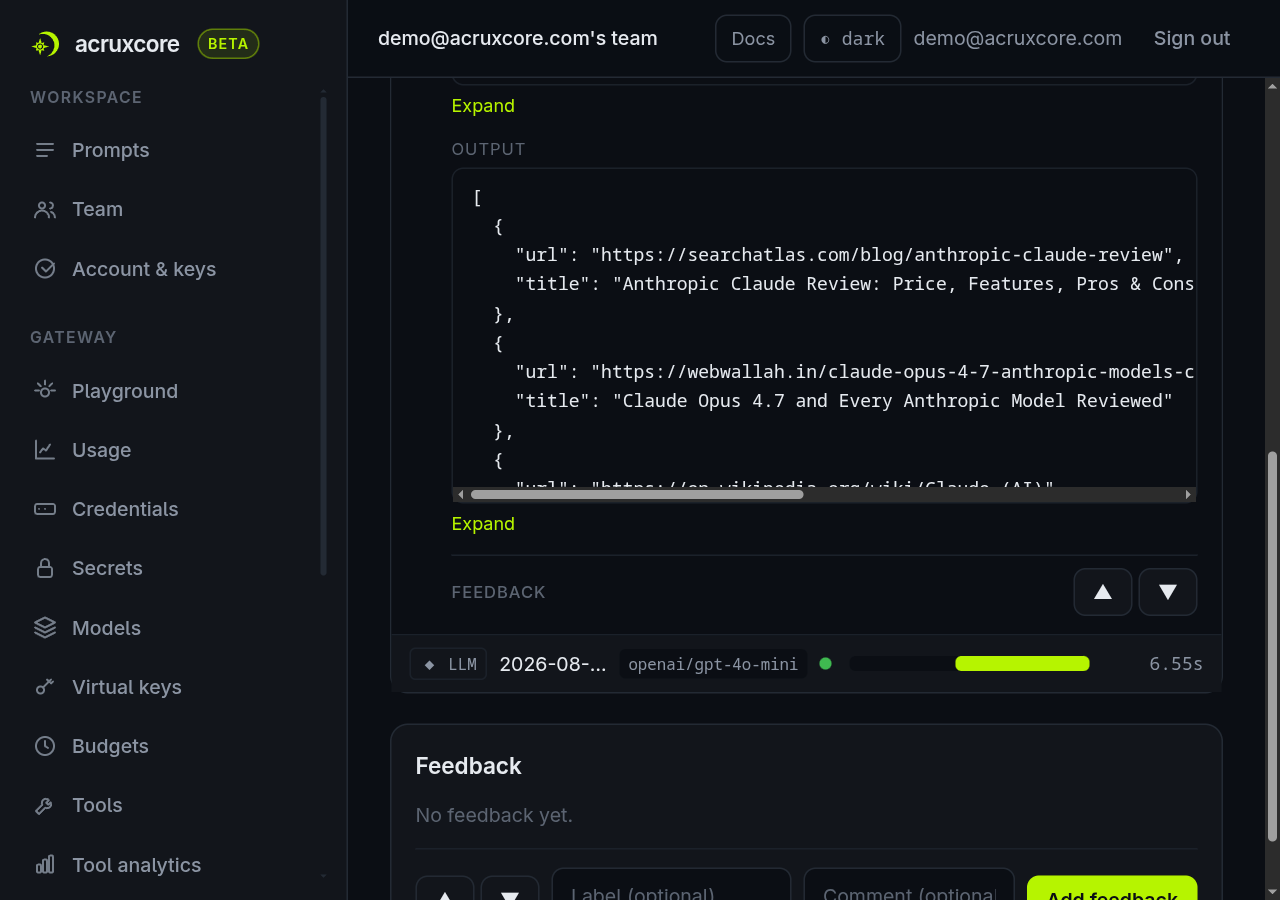This screenshot has height=900, width=1280.
Task: Click the sidebar vertical scrollbar
Action: tap(323, 335)
